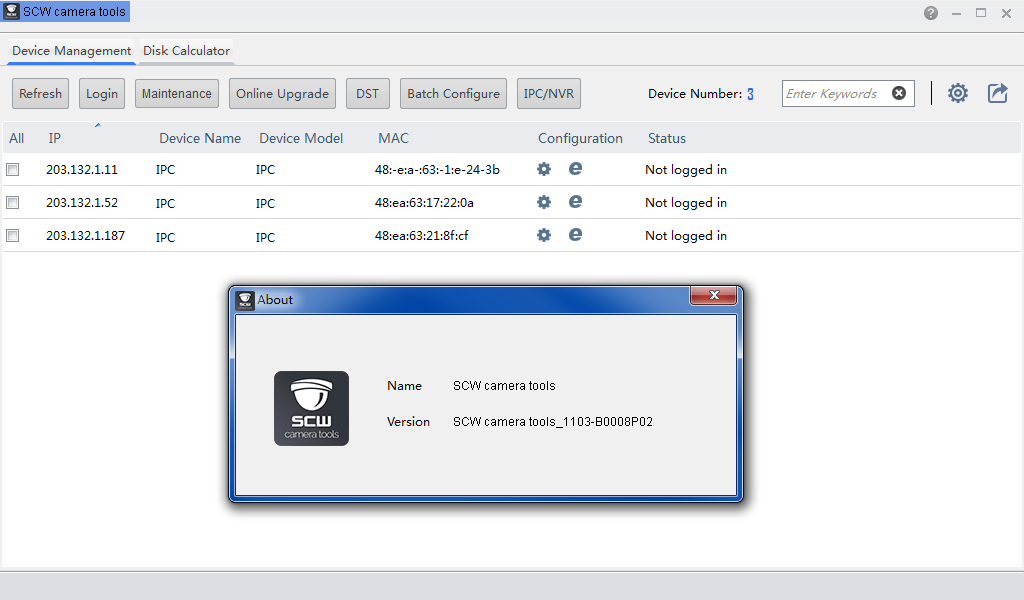This screenshot has width=1024, height=600.
Task: Sort by MAC column header
Action: pos(393,138)
